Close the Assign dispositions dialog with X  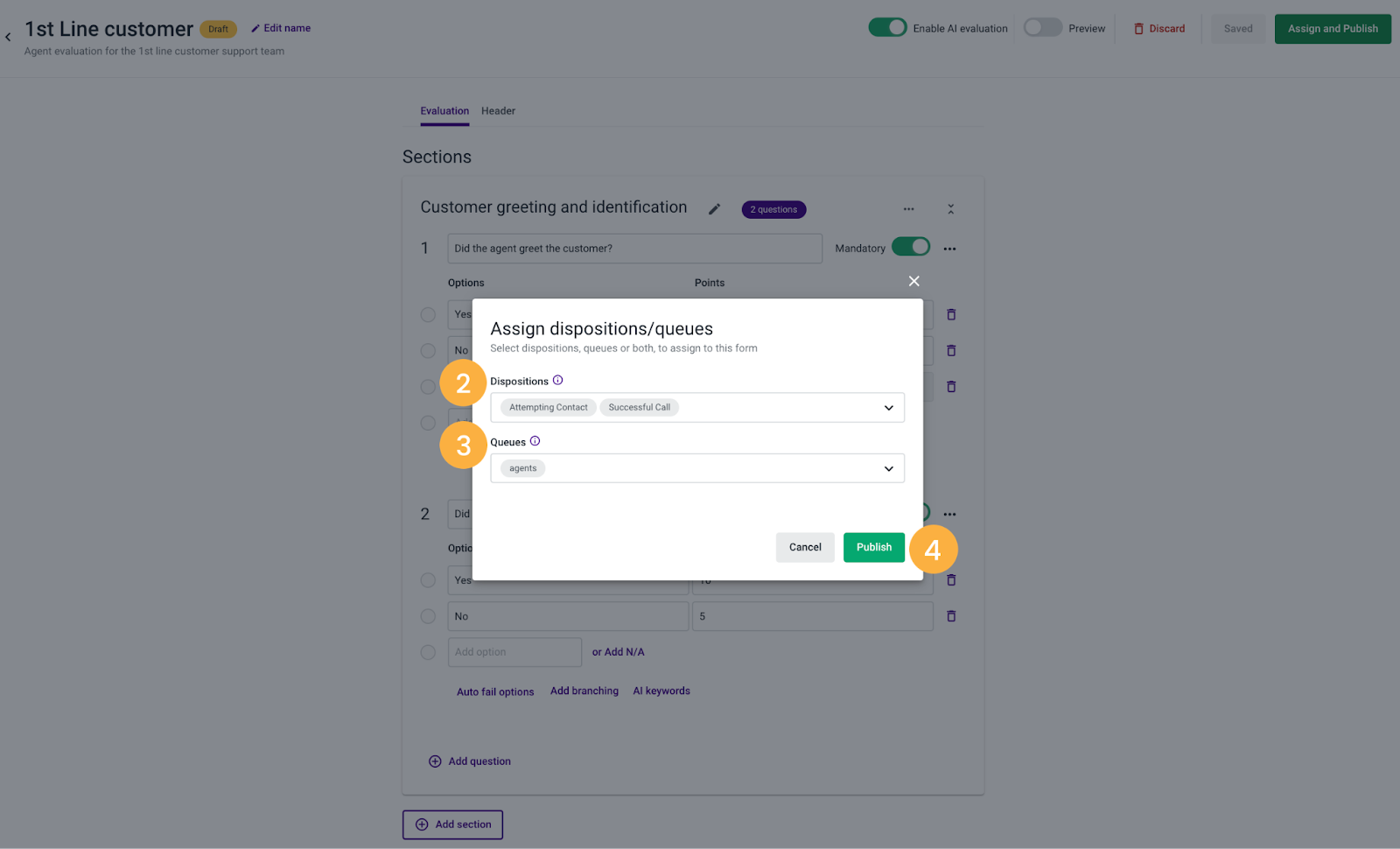pos(913,281)
